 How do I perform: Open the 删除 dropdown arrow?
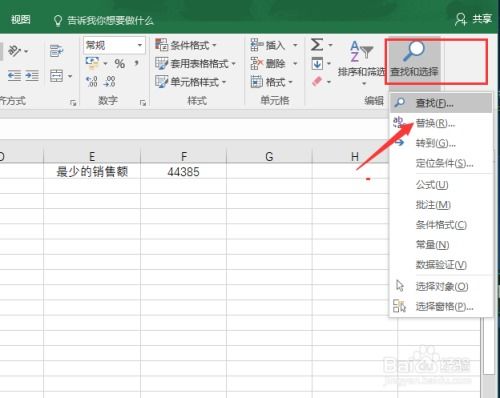coord(295,63)
